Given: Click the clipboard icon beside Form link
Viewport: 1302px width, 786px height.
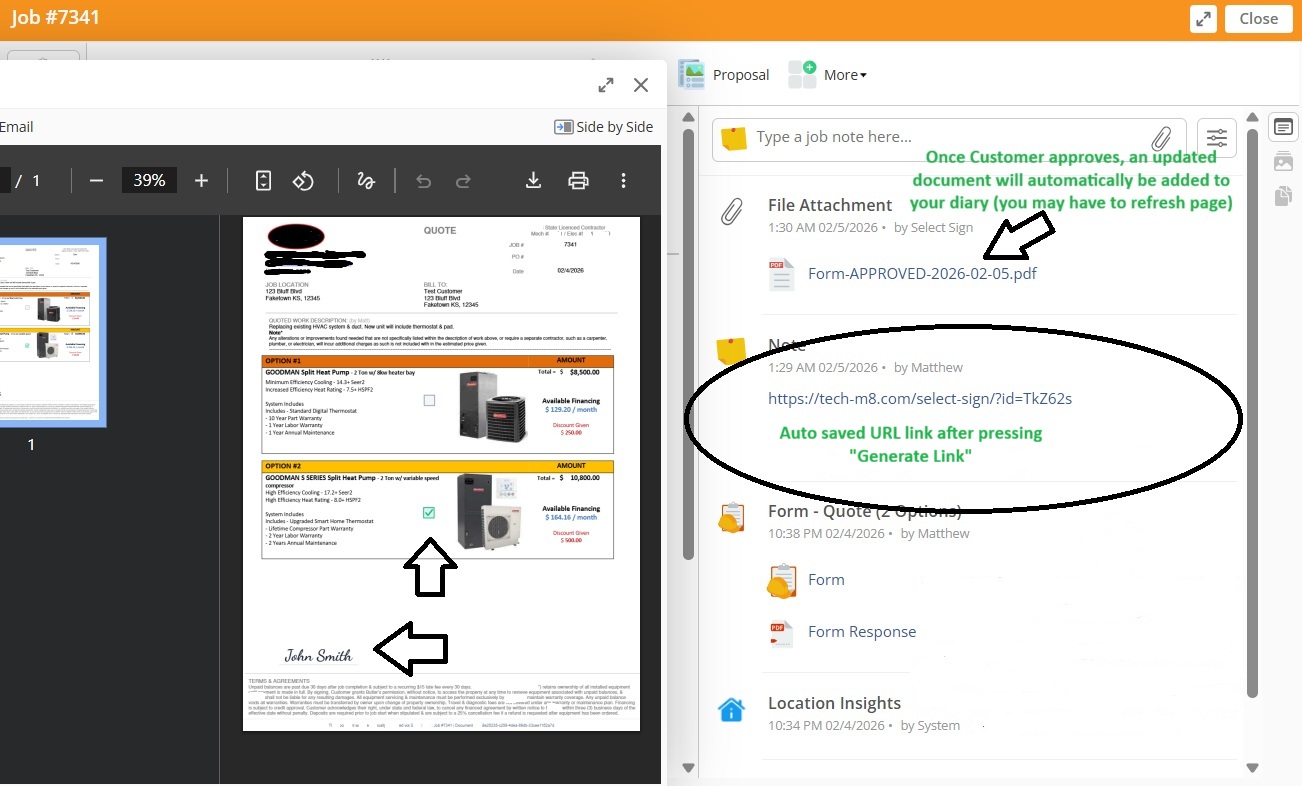Looking at the screenshot, I should pos(781,581).
